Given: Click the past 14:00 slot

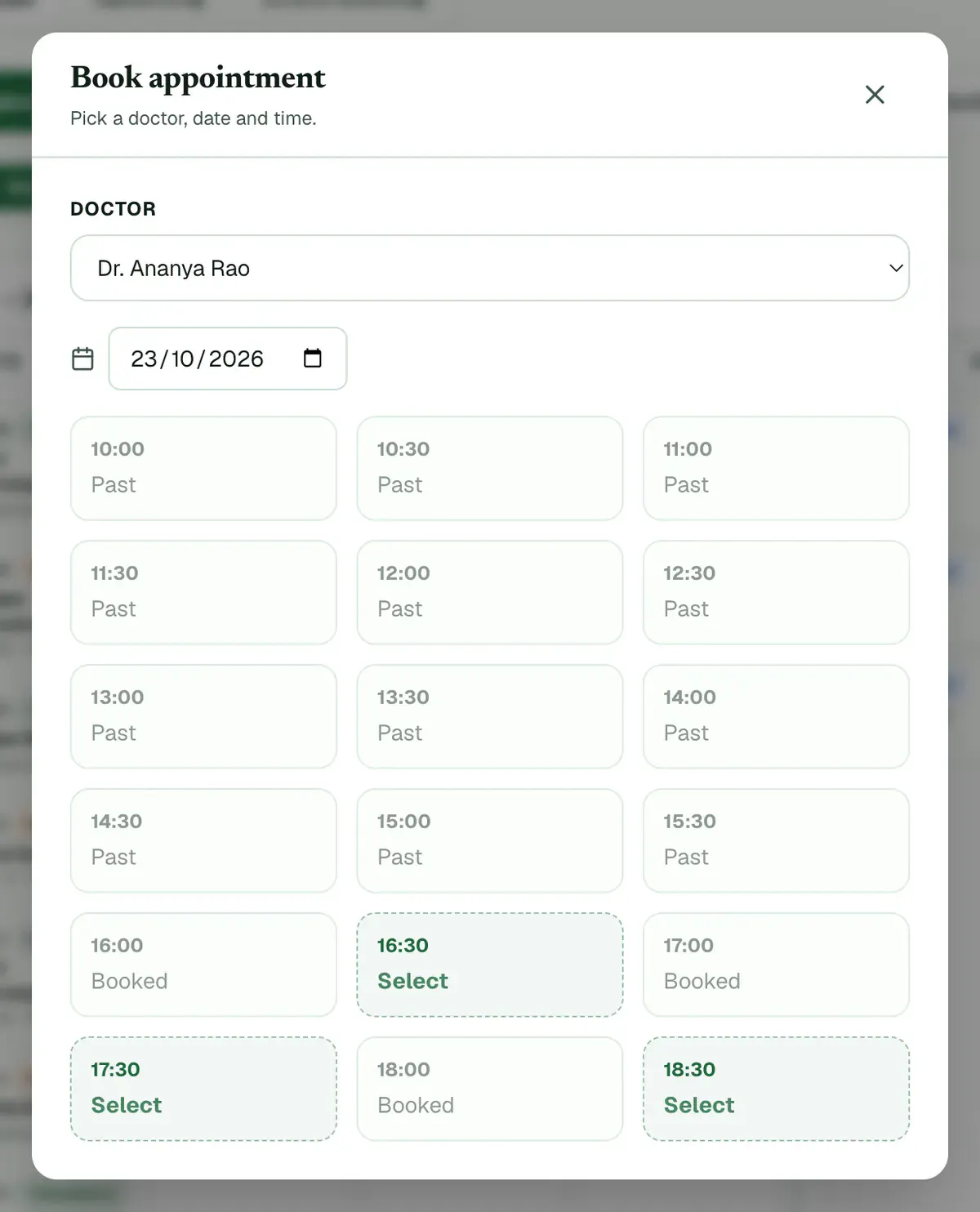Looking at the screenshot, I should pos(776,716).
